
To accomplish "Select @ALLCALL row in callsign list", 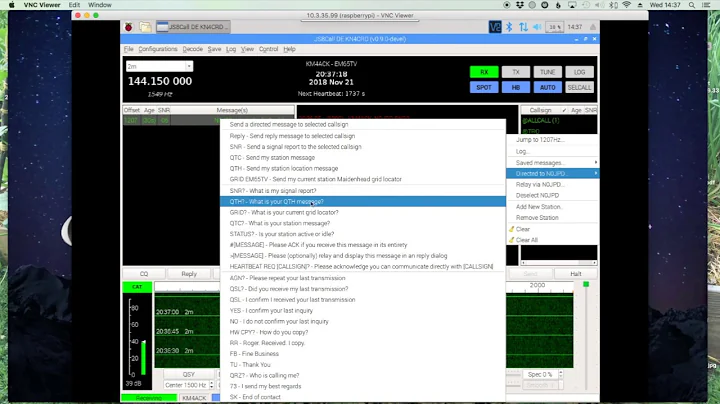I will pyautogui.click(x=559, y=120).
